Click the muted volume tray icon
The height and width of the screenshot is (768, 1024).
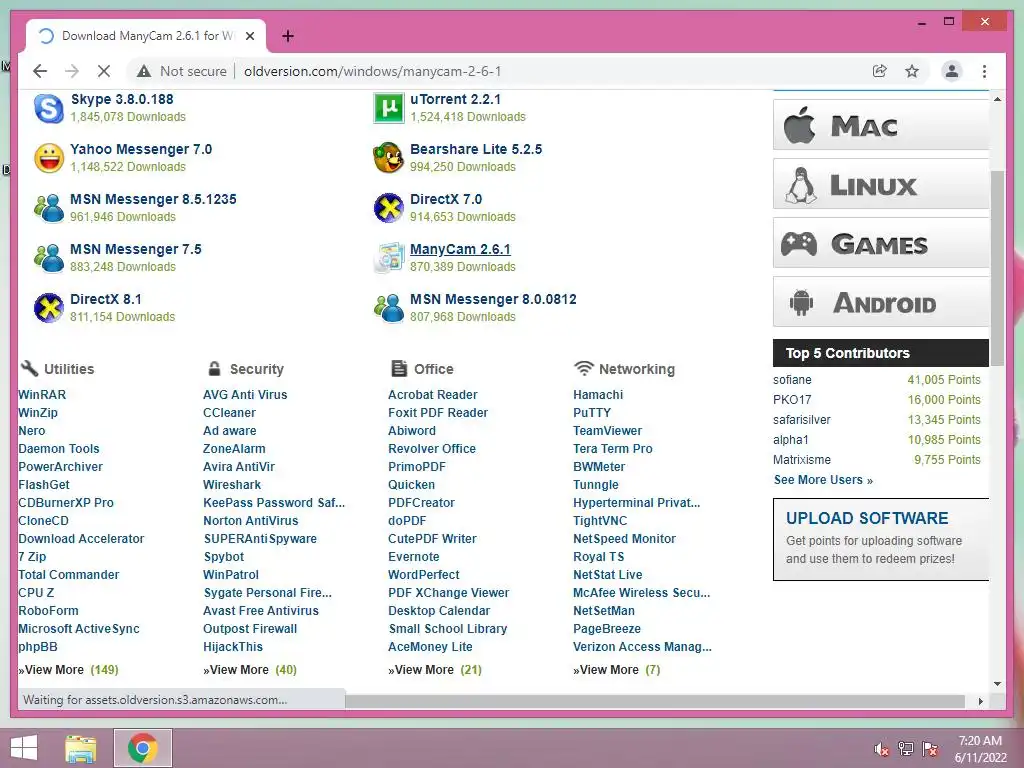881,749
